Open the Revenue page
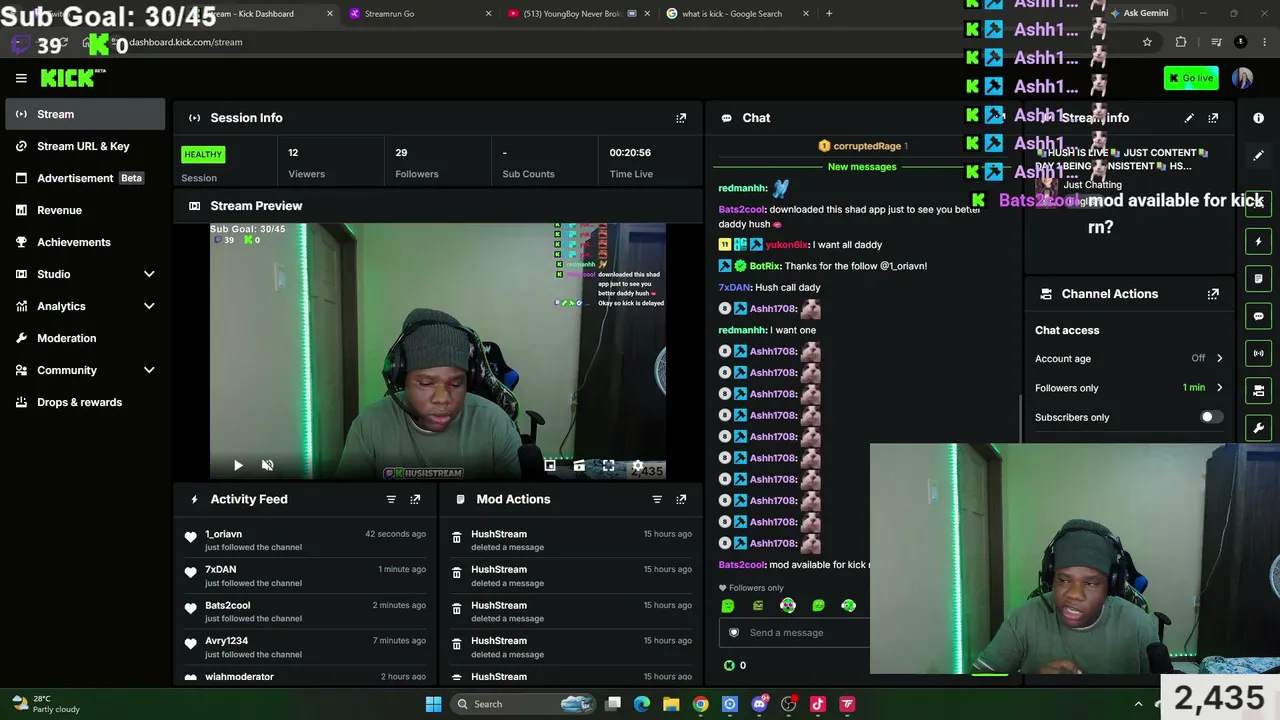The width and height of the screenshot is (1280, 720). [x=84, y=210]
